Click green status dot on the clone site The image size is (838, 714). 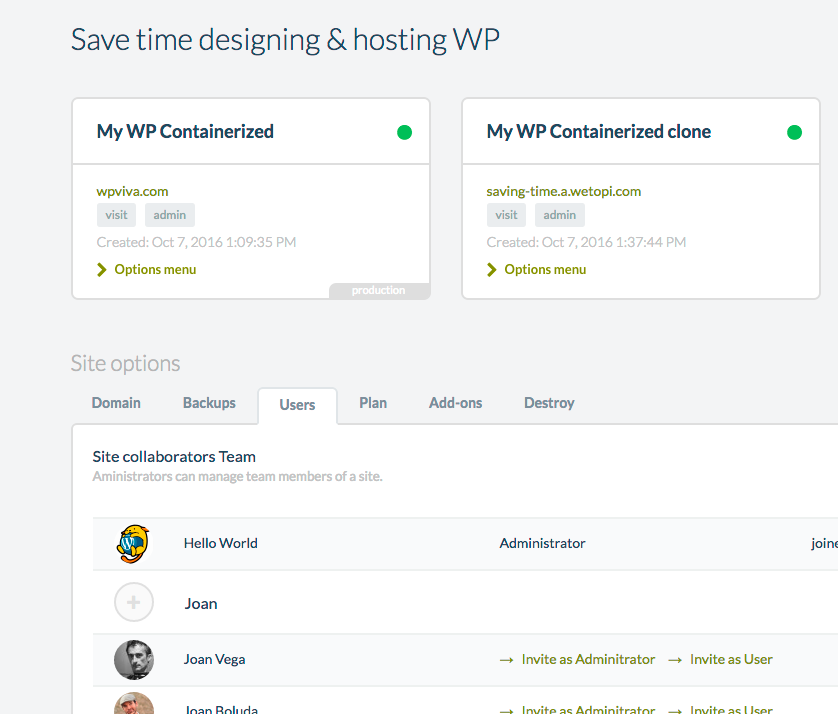click(794, 132)
